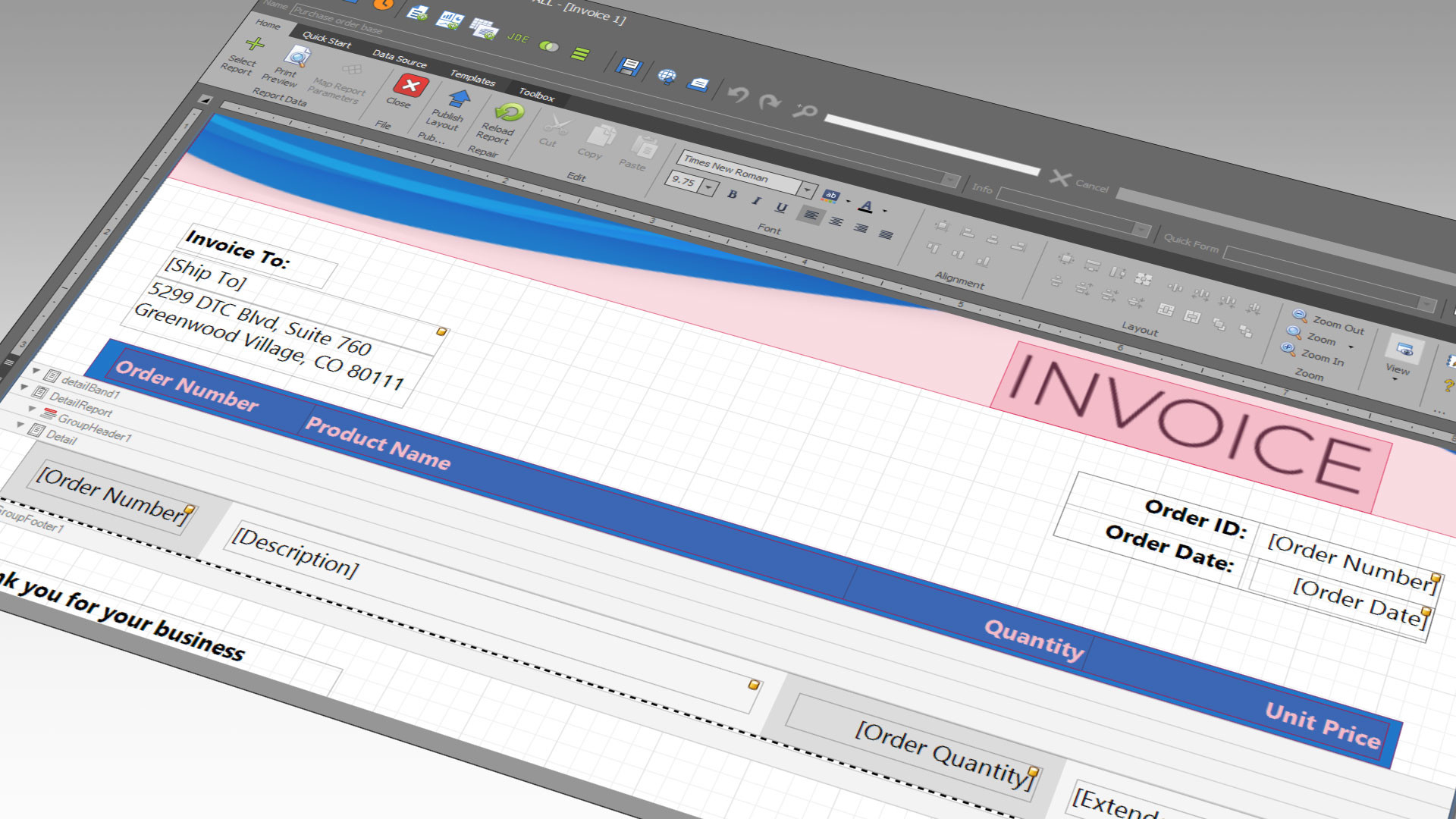
Task: Open the 9.75 font size dropdown
Action: [x=709, y=187]
